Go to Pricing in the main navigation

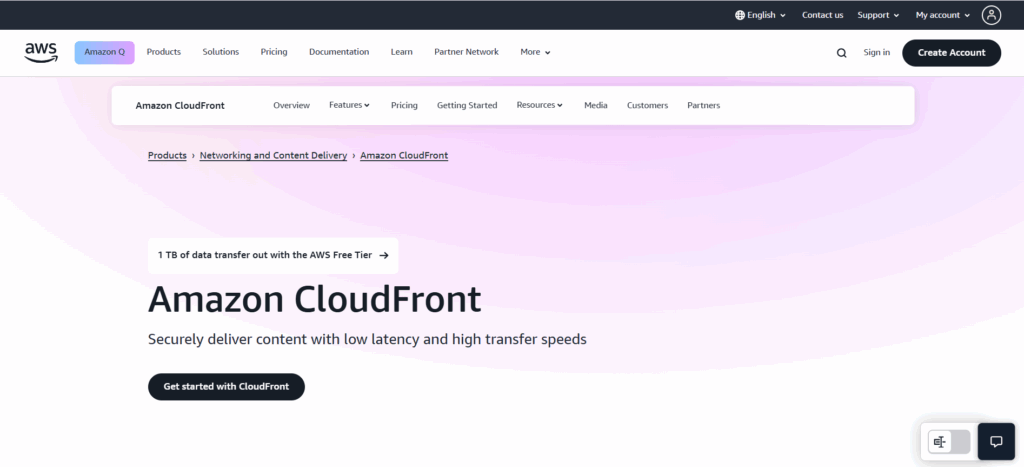[274, 52]
